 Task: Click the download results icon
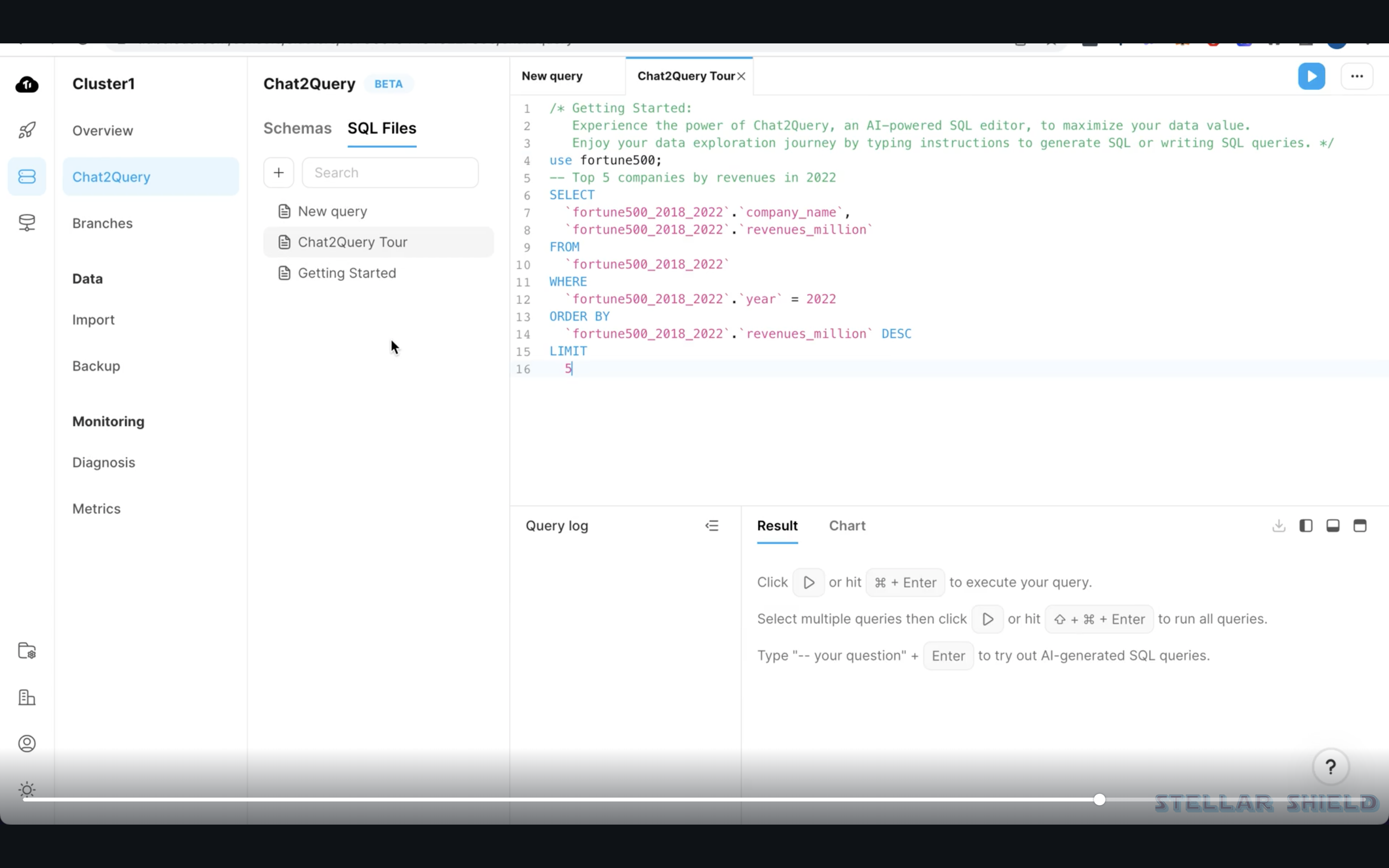(1278, 525)
